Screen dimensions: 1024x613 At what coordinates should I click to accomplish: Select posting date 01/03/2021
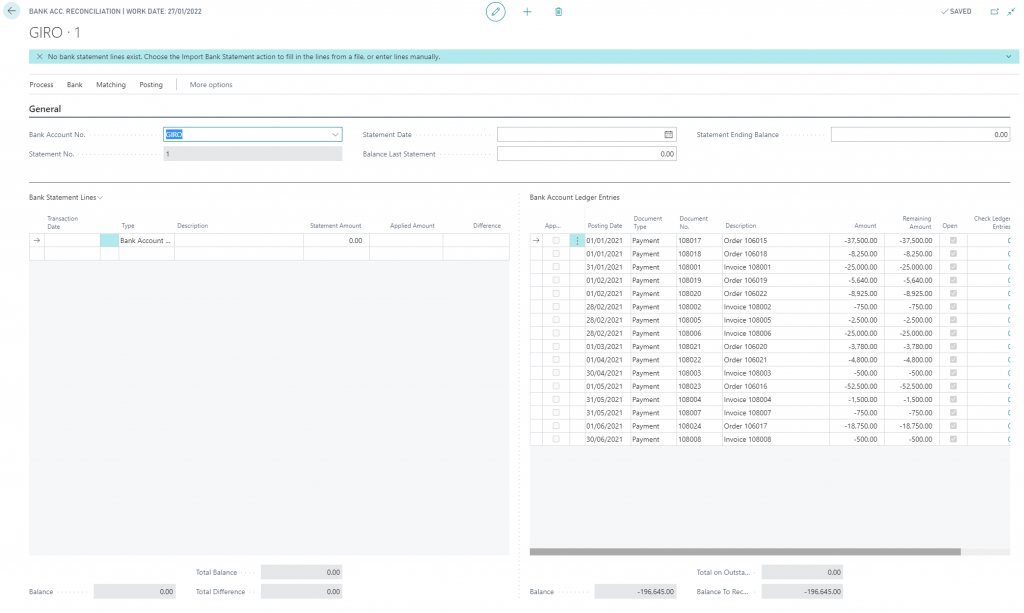pyautogui.click(x=604, y=347)
